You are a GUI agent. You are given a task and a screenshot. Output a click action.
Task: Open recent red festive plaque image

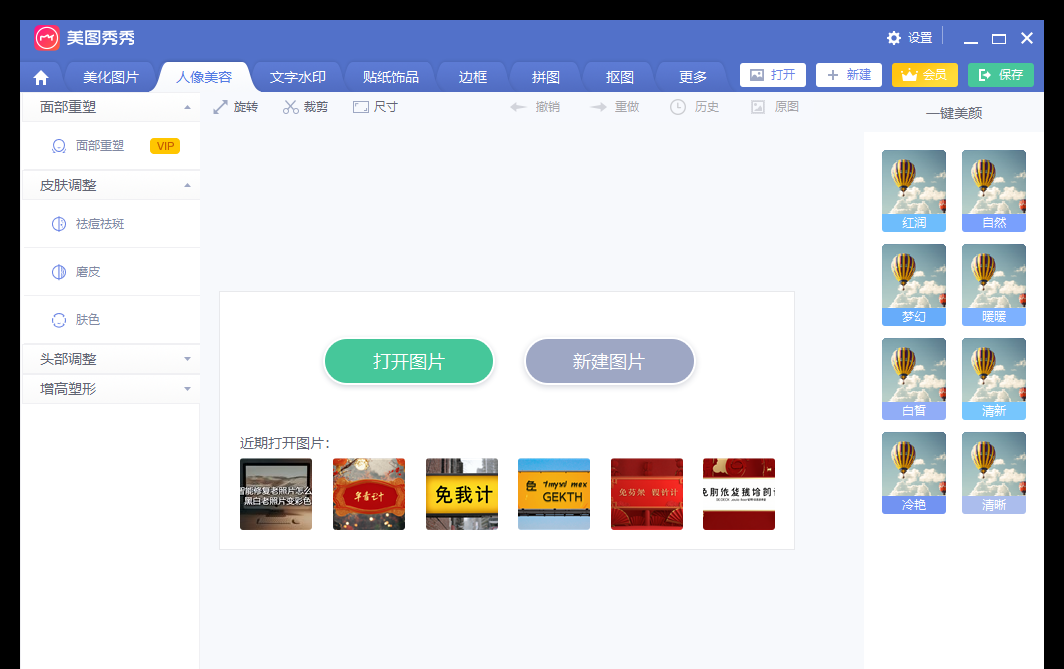pyautogui.click(x=368, y=494)
